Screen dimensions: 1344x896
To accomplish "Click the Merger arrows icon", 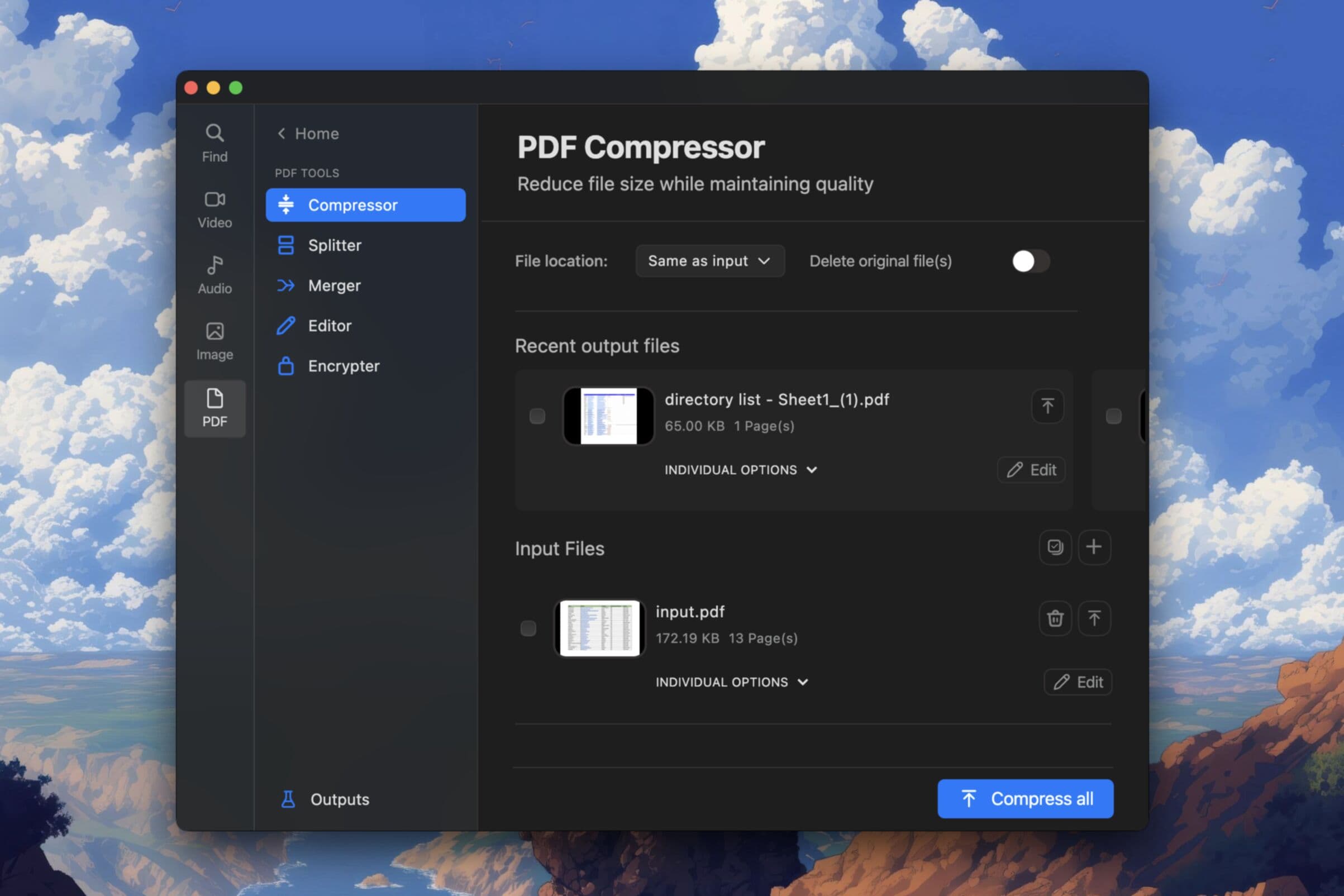I will click(x=285, y=285).
